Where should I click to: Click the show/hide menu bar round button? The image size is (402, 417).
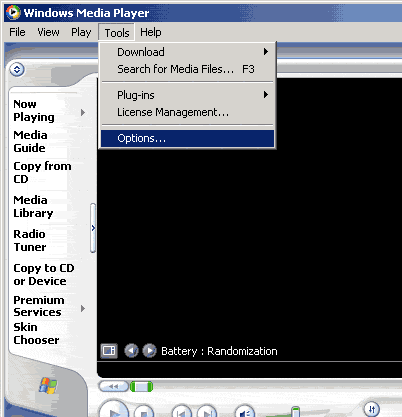click(17, 69)
